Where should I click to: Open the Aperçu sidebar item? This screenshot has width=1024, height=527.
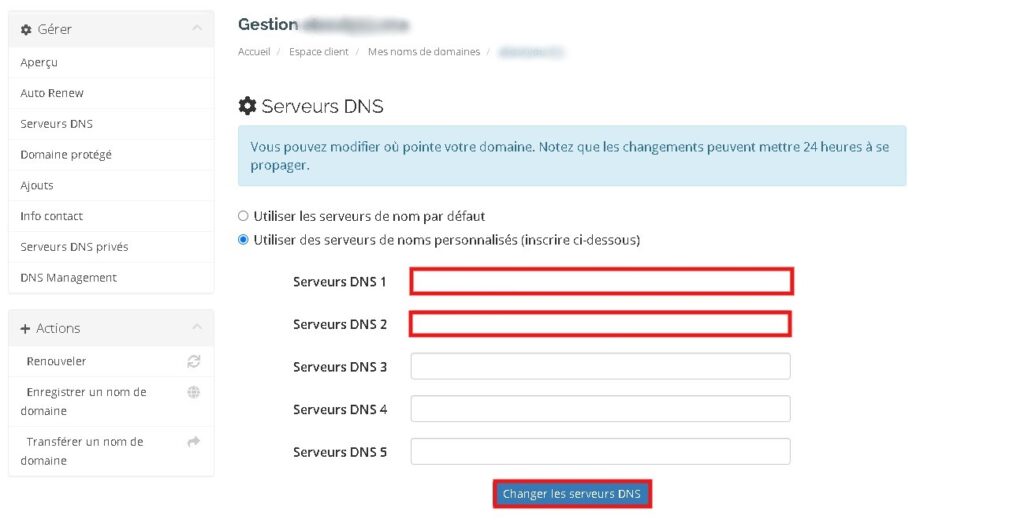(x=39, y=62)
